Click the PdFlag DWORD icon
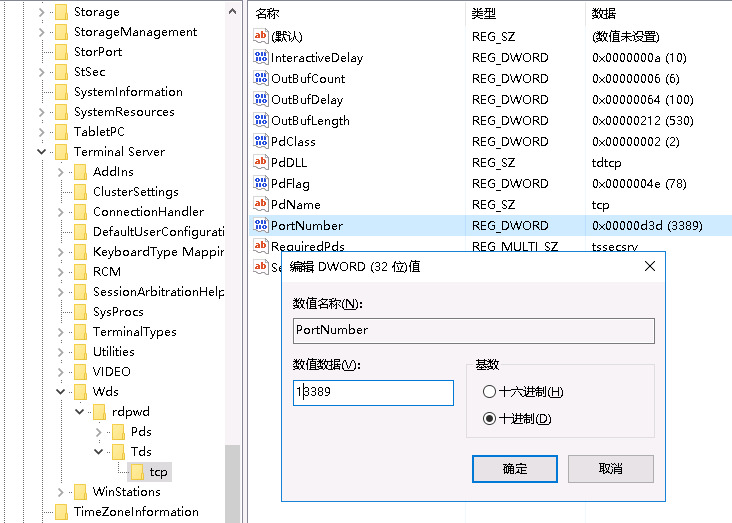The image size is (732, 523). click(260, 183)
